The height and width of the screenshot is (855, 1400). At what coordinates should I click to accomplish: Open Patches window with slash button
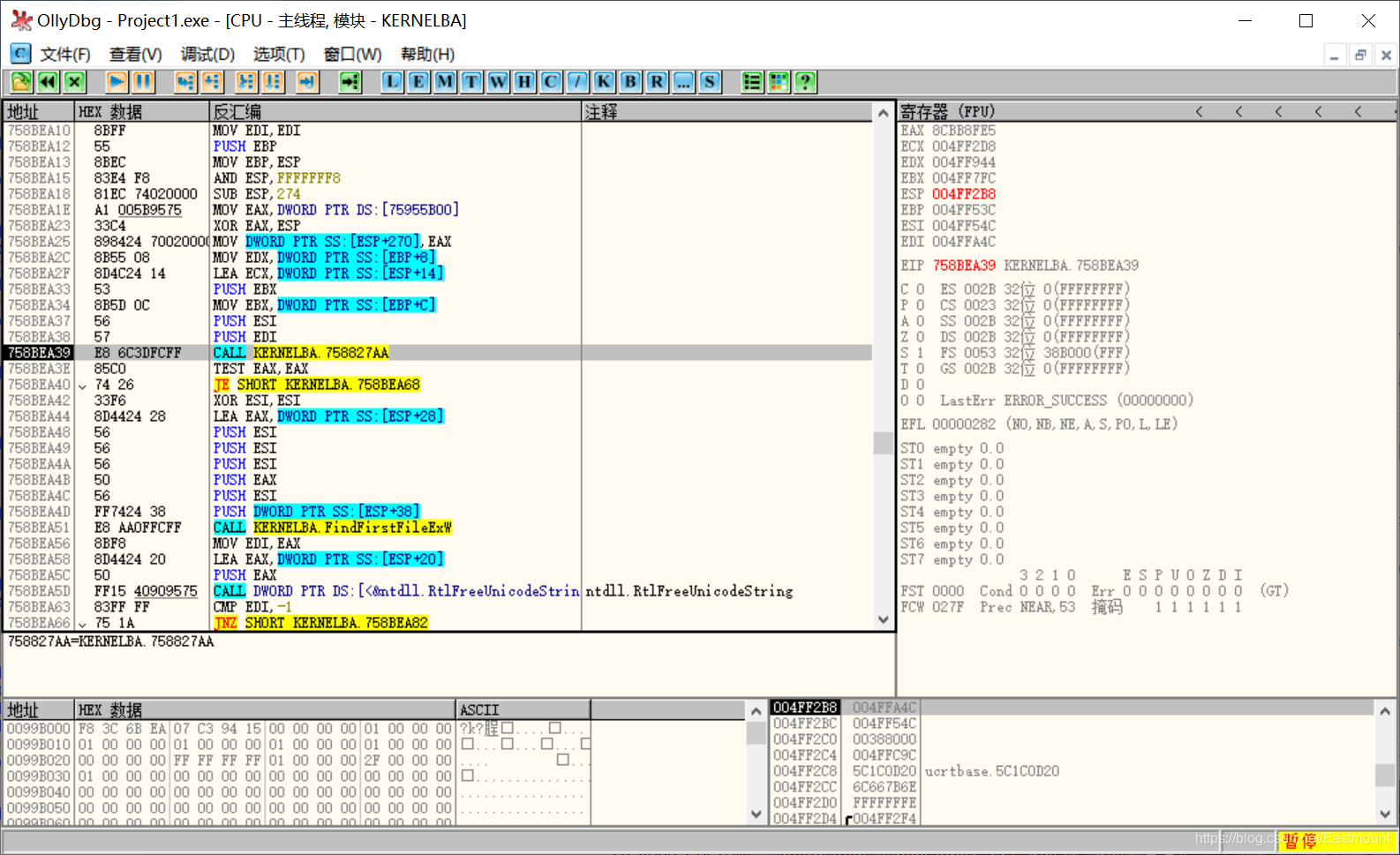tap(577, 82)
